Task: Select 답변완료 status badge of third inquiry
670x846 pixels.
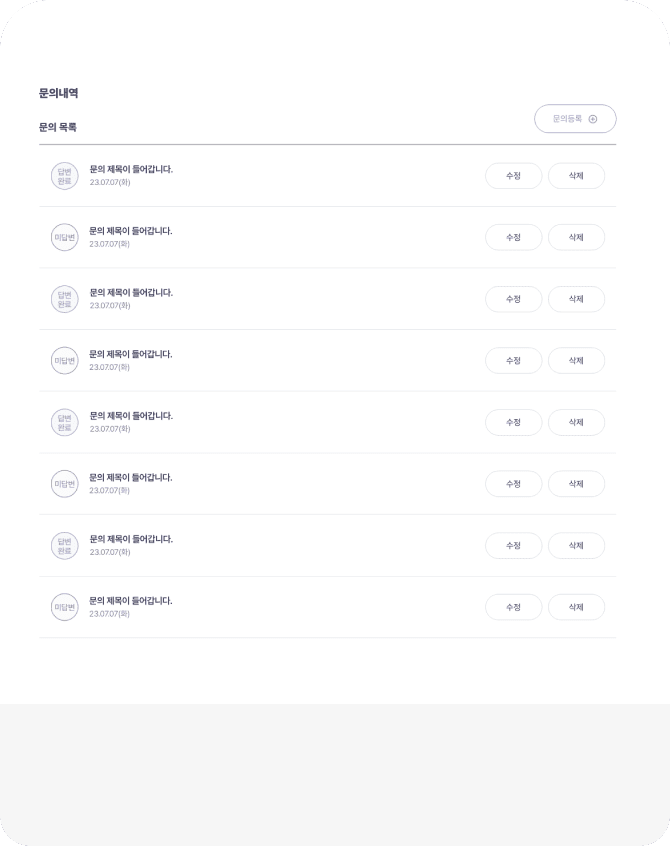Action: [x=64, y=299]
